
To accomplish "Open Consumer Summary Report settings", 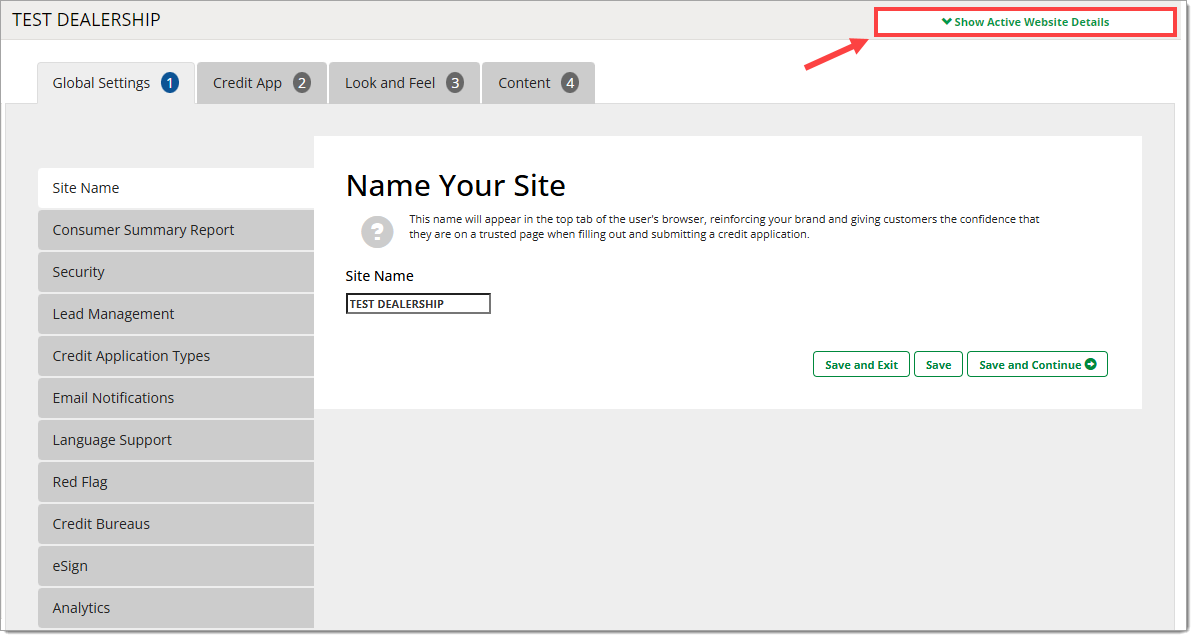I will tap(175, 230).
